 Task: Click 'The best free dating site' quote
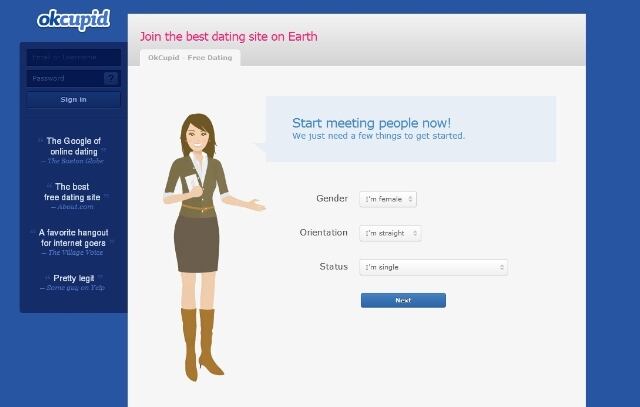pyautogui.click(x=73, y=191)
